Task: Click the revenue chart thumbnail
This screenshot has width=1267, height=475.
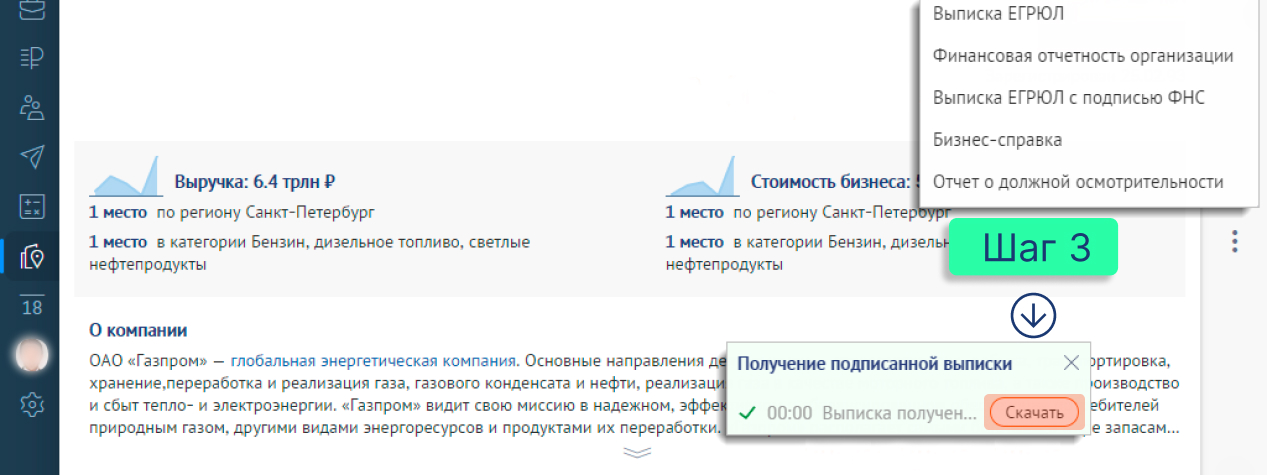Action: (x=126, y=176)
